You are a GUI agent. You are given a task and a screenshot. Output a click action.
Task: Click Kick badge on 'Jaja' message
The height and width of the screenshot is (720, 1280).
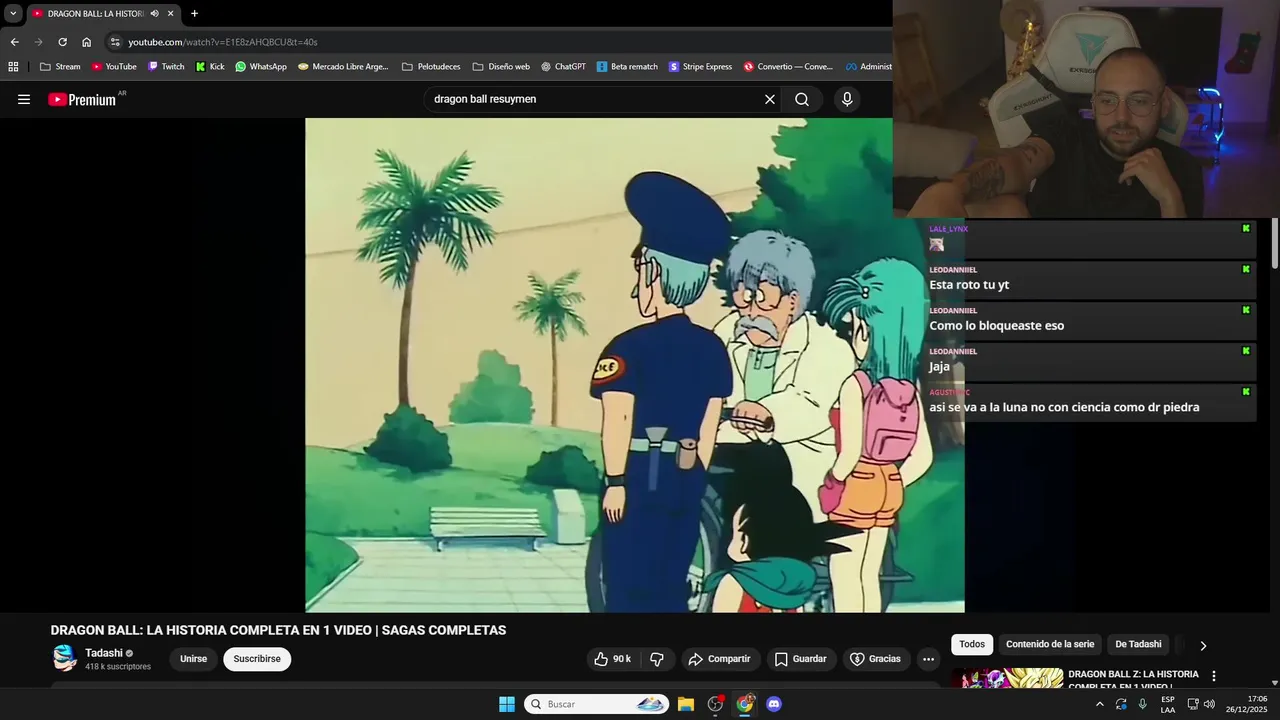[1246, 351]
